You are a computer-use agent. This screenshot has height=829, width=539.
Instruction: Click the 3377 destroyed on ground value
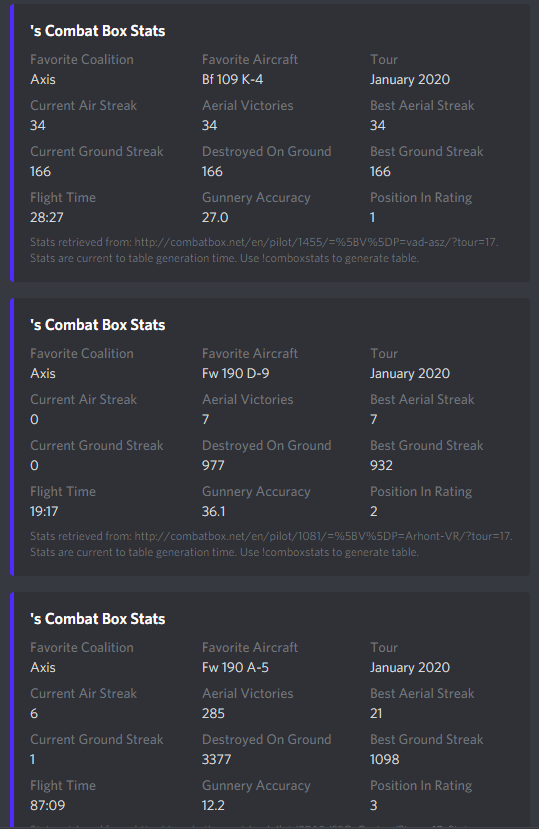tap(216, 760)
